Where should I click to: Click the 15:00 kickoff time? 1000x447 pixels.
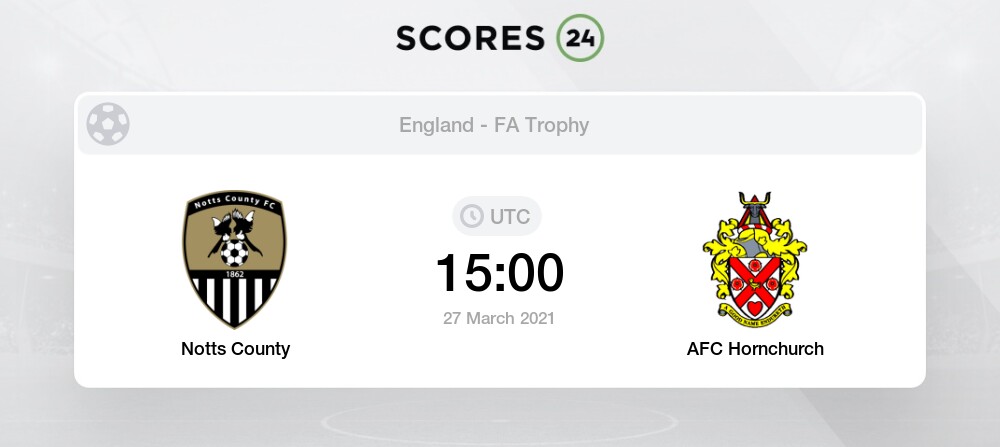[x=499, y=273]
